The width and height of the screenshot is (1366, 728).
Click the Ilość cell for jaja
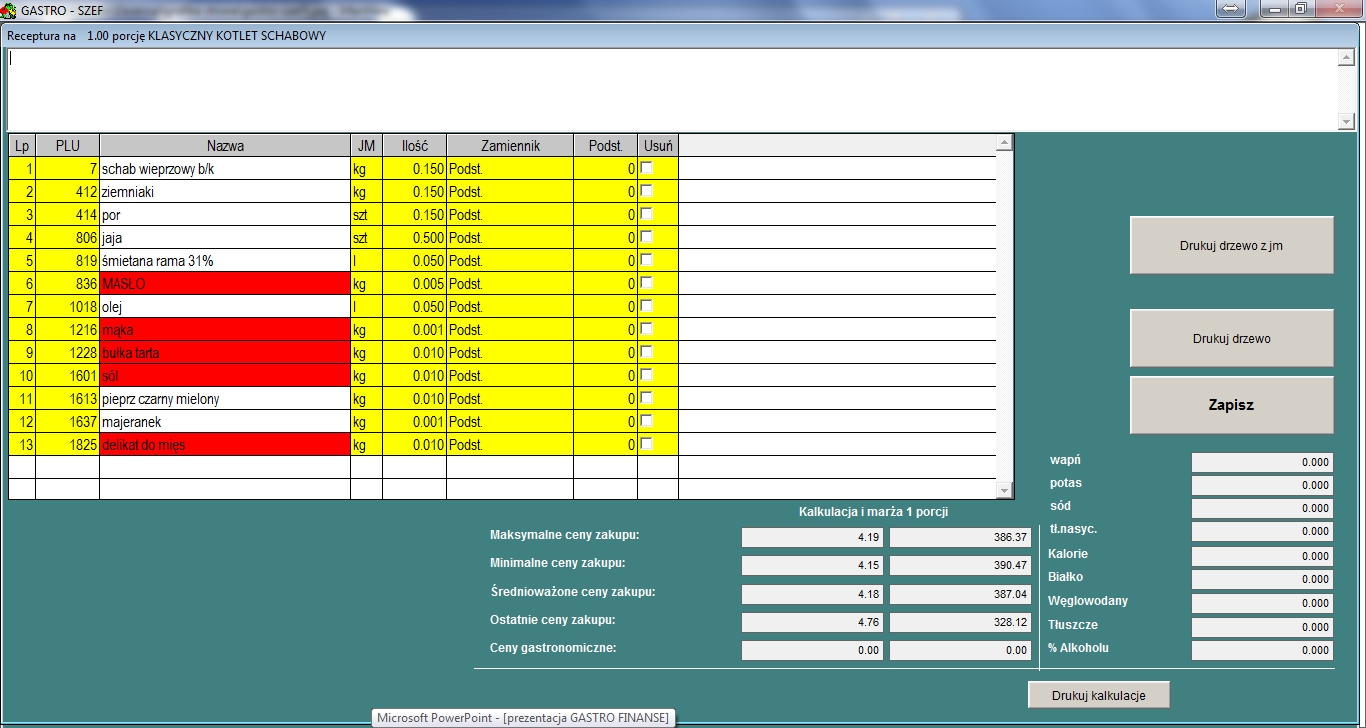pos(414,238)
